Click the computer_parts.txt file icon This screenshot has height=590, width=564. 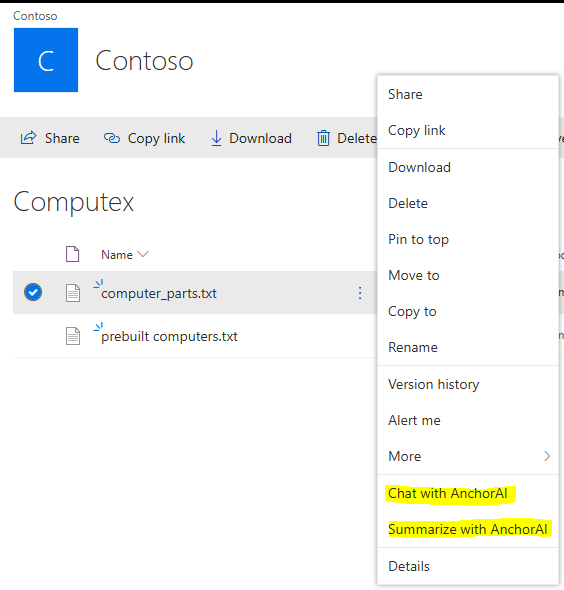73,293
